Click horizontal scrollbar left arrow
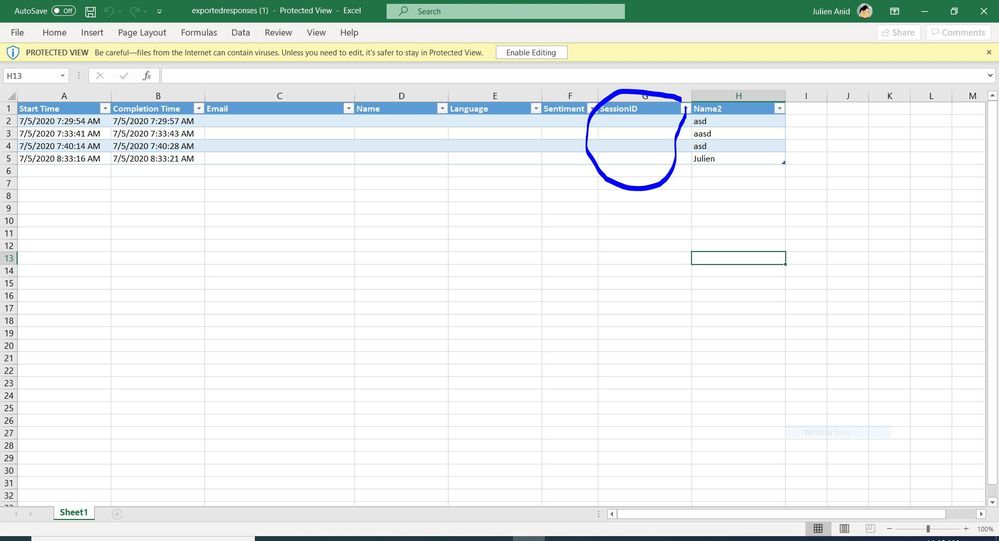 click(612, 514)
